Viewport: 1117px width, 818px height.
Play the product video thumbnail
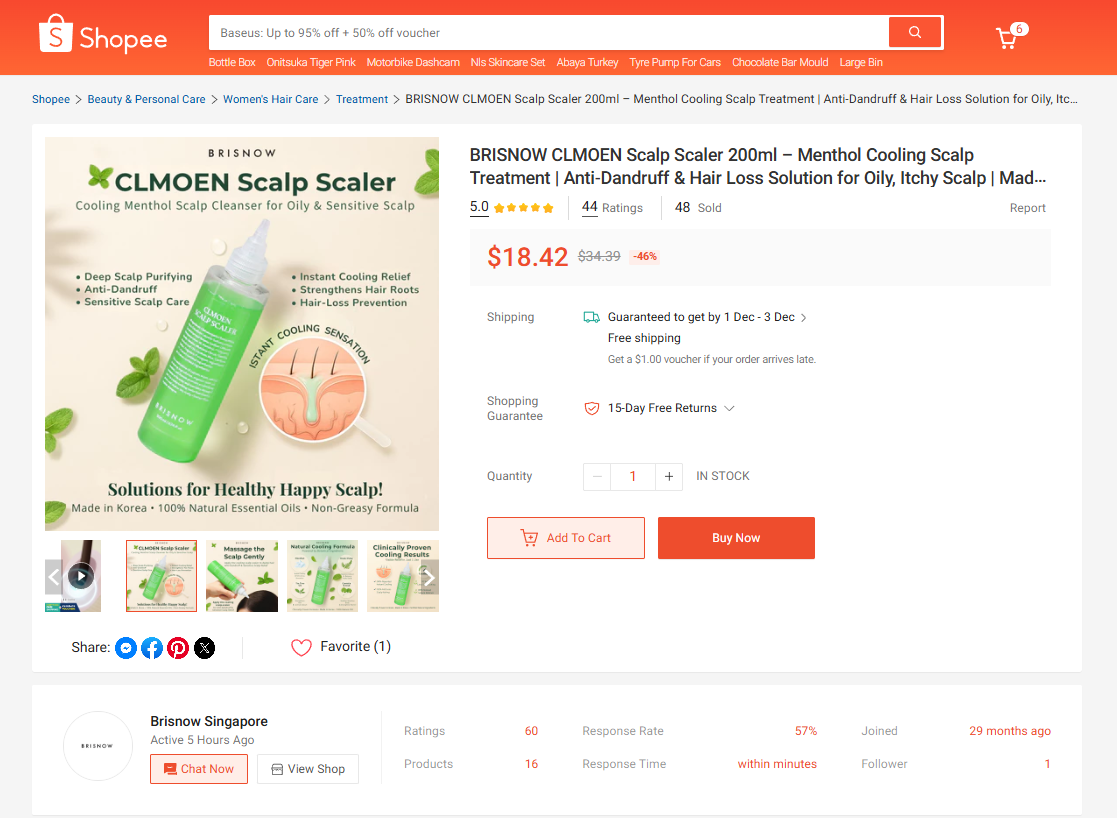pos(80,576)
